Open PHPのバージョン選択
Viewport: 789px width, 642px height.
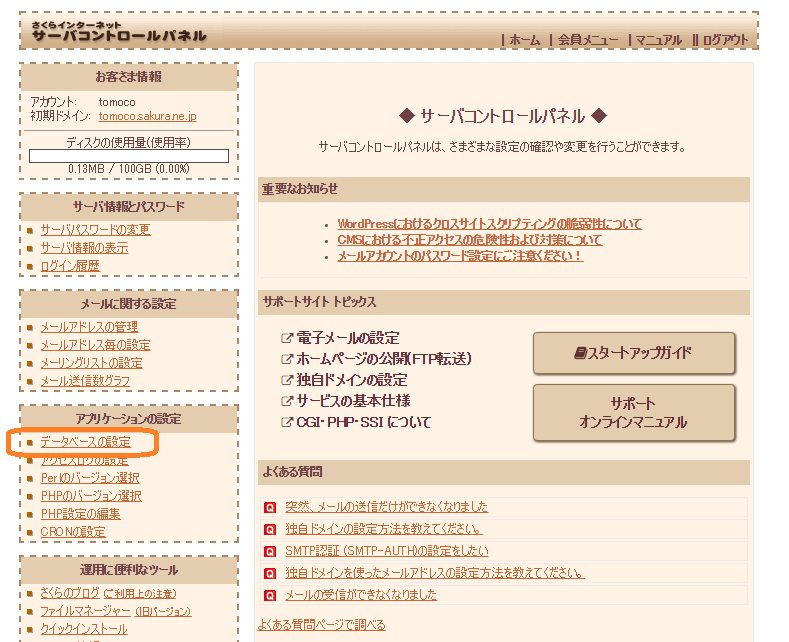point(91,496)
